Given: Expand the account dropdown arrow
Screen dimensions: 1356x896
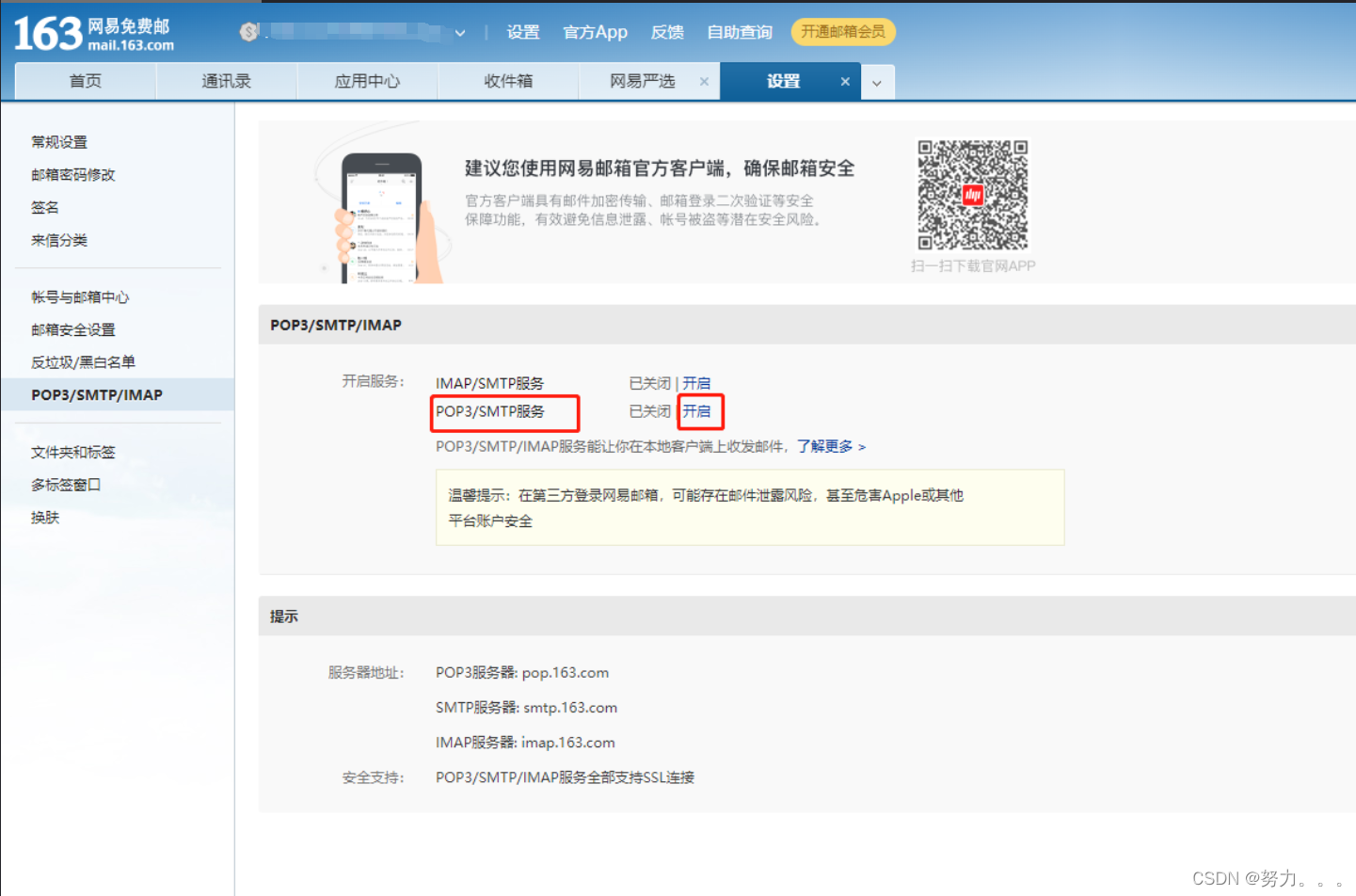Looking at the screenshot, I should coord(460,33).
